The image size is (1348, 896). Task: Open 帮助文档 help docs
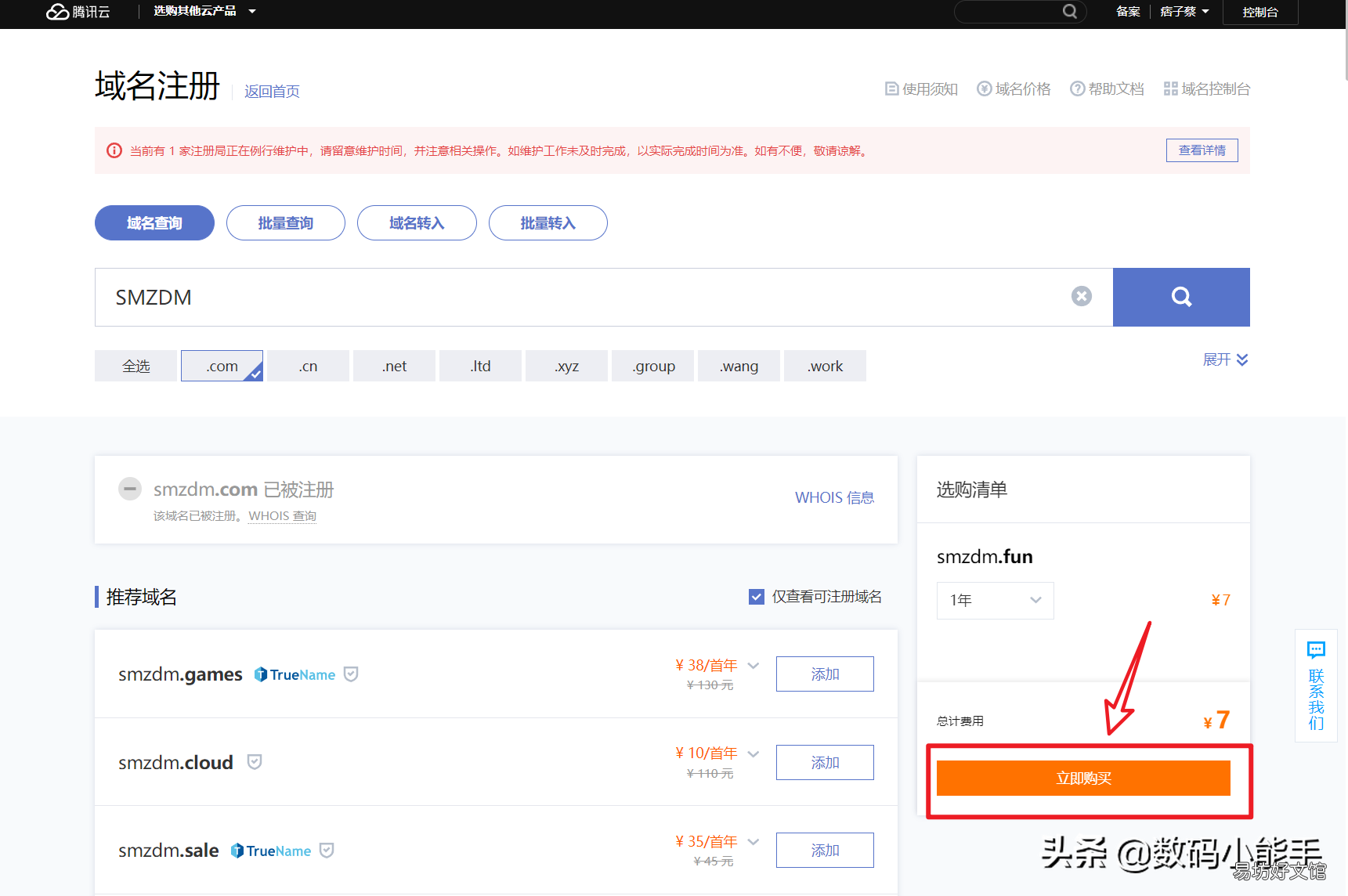1107,89
